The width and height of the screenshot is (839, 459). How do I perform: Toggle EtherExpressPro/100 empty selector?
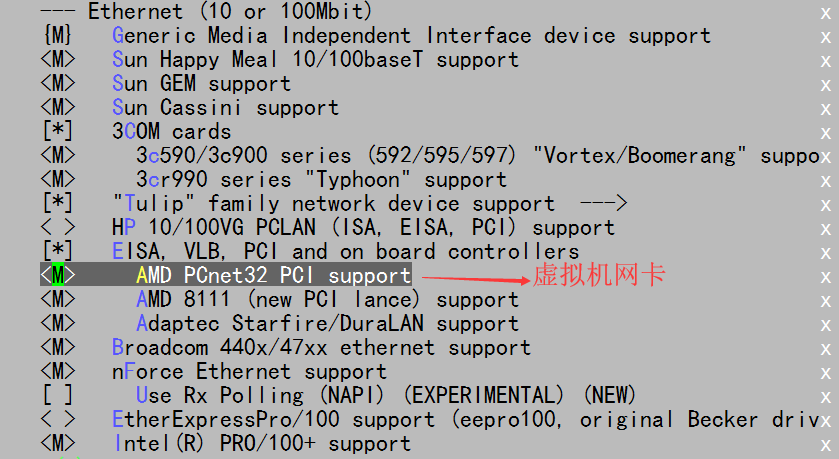coord(58,419)
